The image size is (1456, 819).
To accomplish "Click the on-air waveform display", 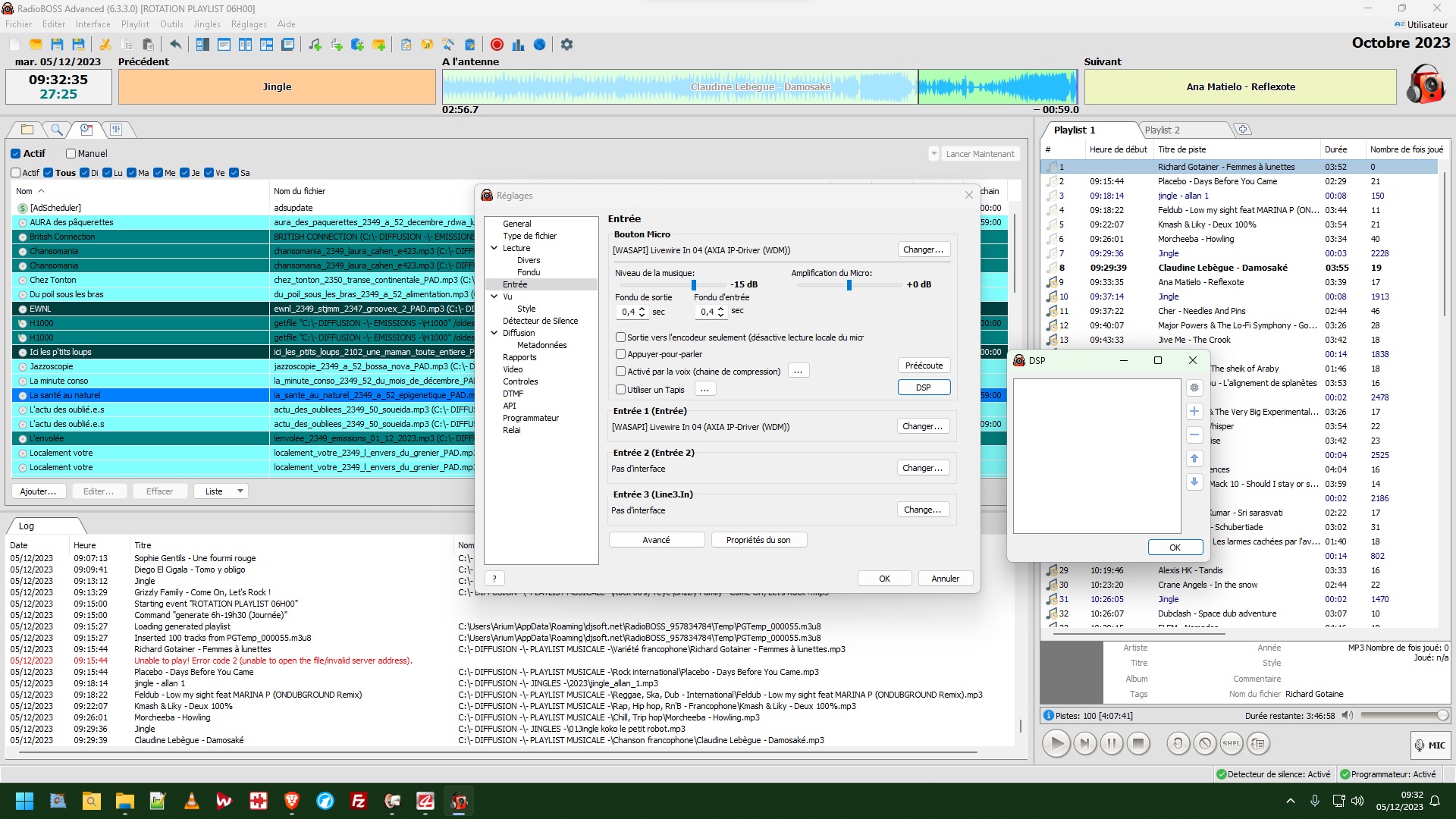I will 760,86.
